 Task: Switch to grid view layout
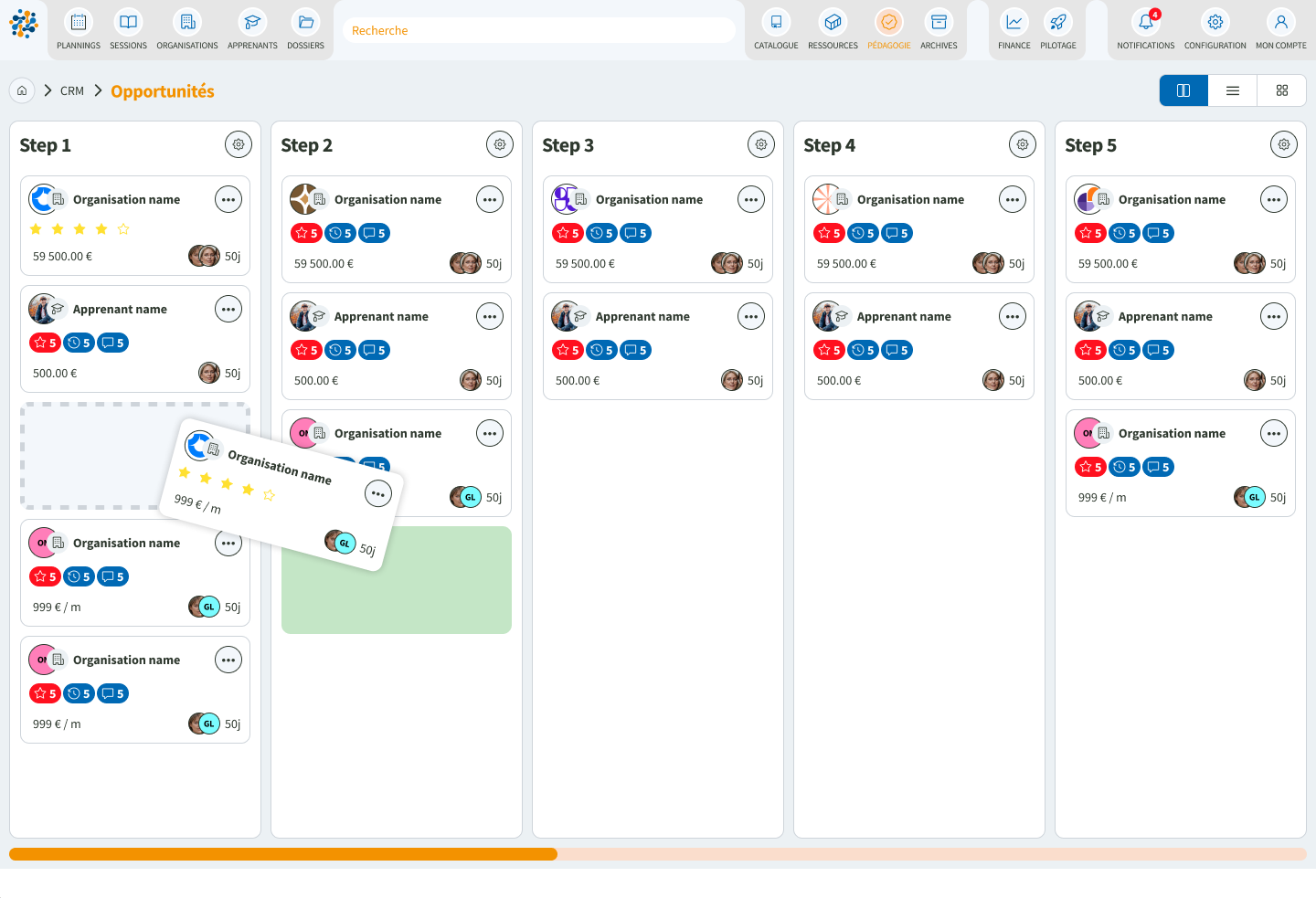1282,90
